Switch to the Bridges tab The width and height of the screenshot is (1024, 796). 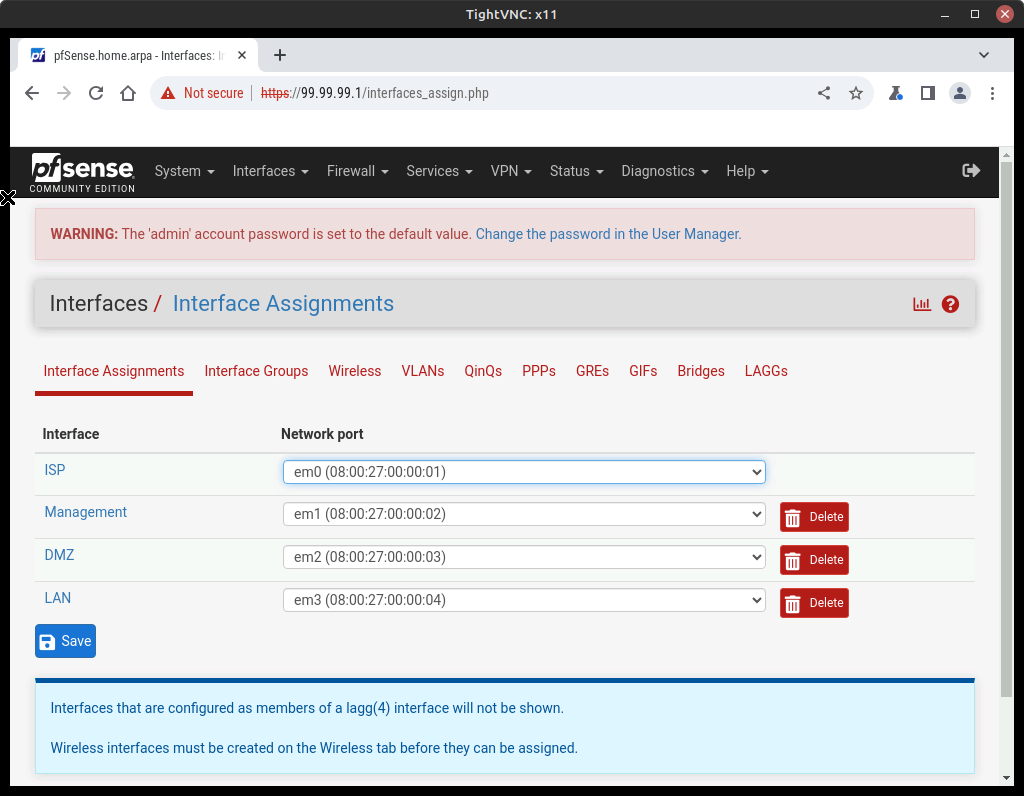tap(701, 371)
